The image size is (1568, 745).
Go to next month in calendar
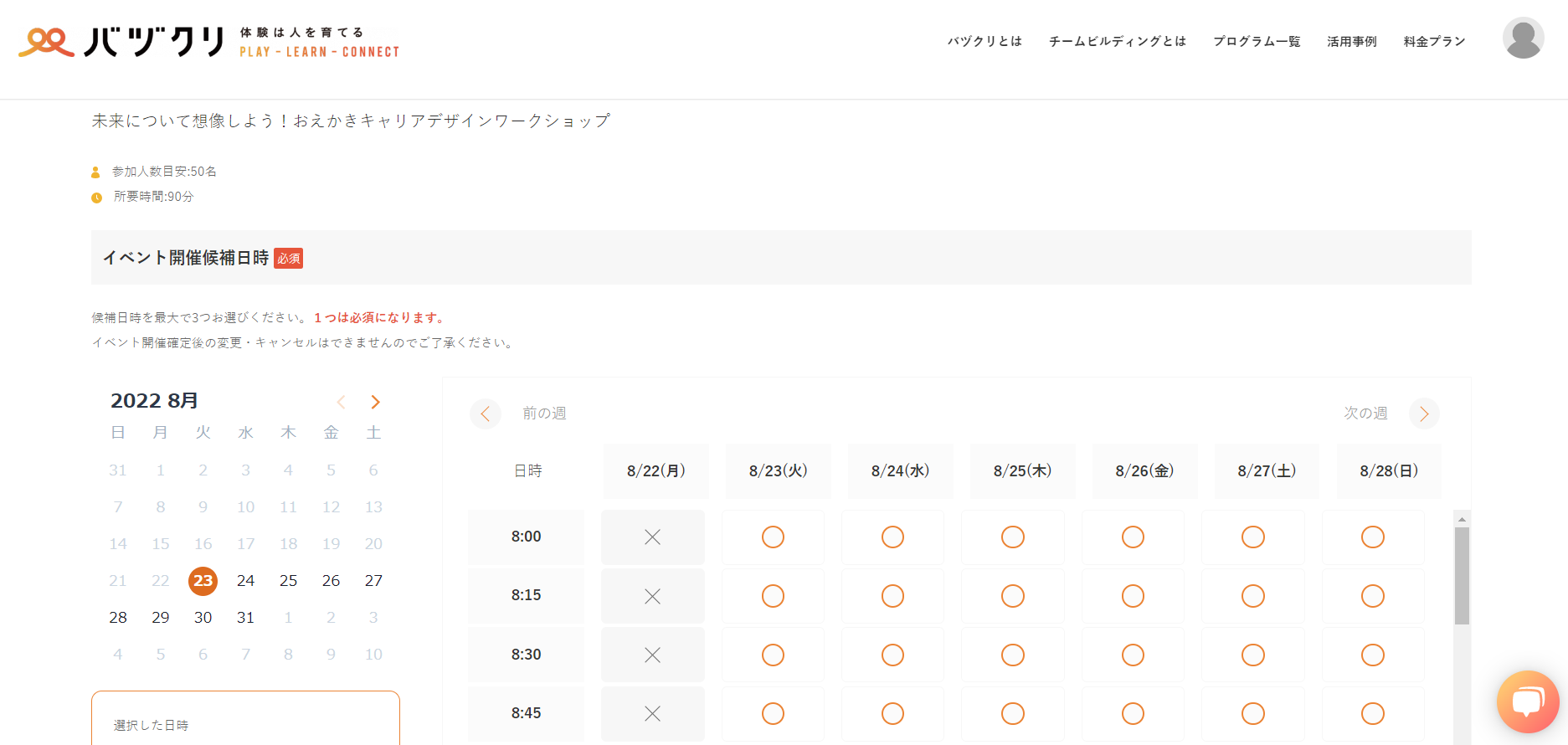coord(375,402)
